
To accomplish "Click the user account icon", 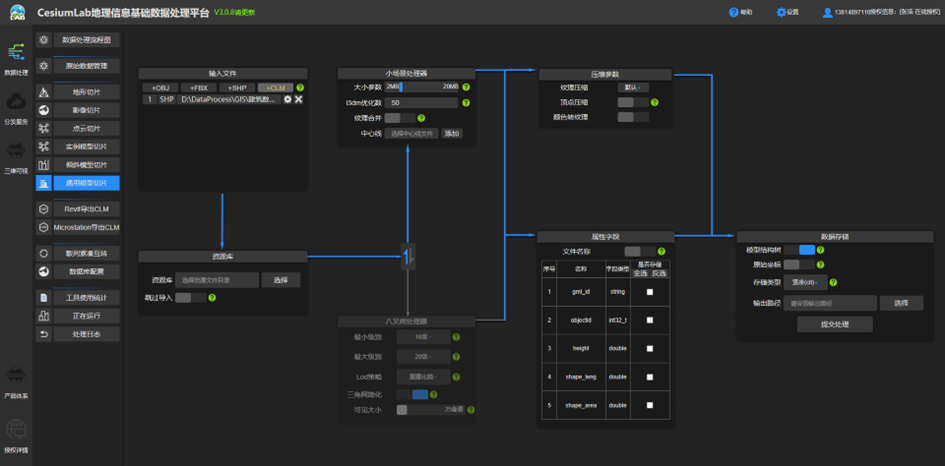I will point(827,12).
